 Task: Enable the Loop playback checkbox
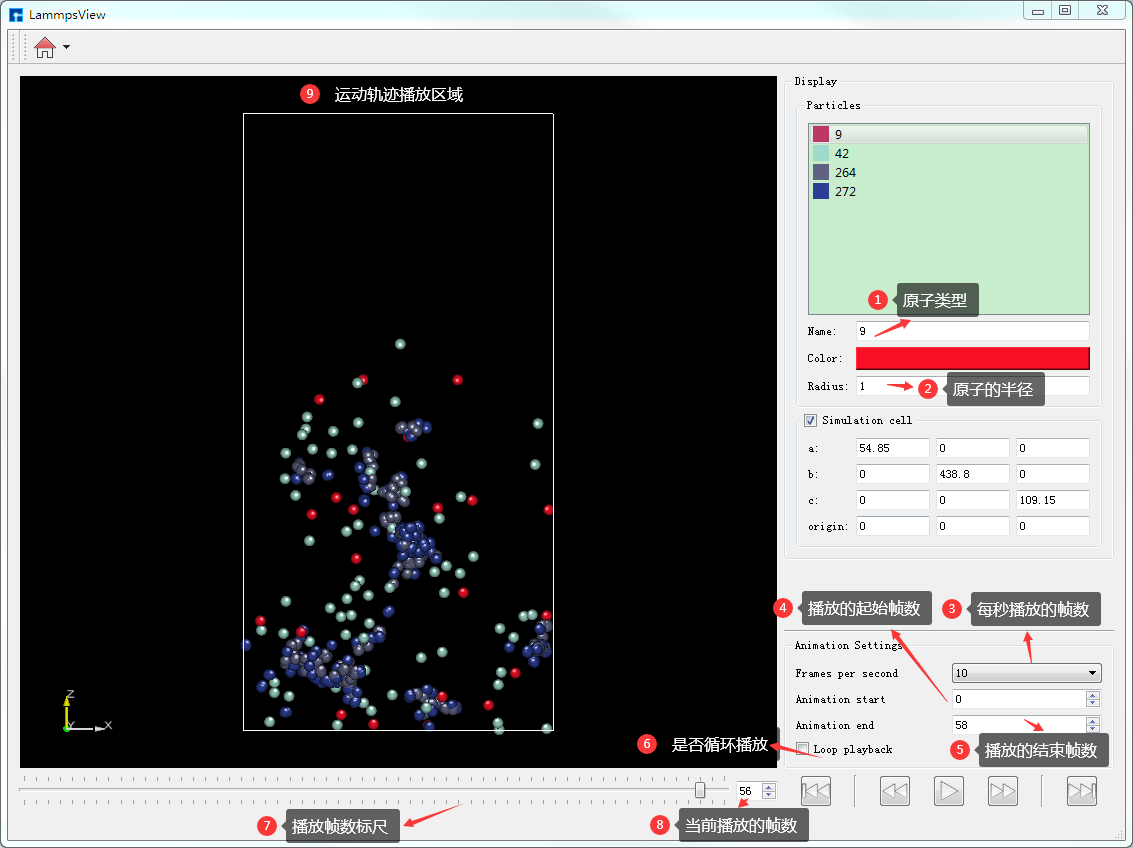(x=803, y=749)
